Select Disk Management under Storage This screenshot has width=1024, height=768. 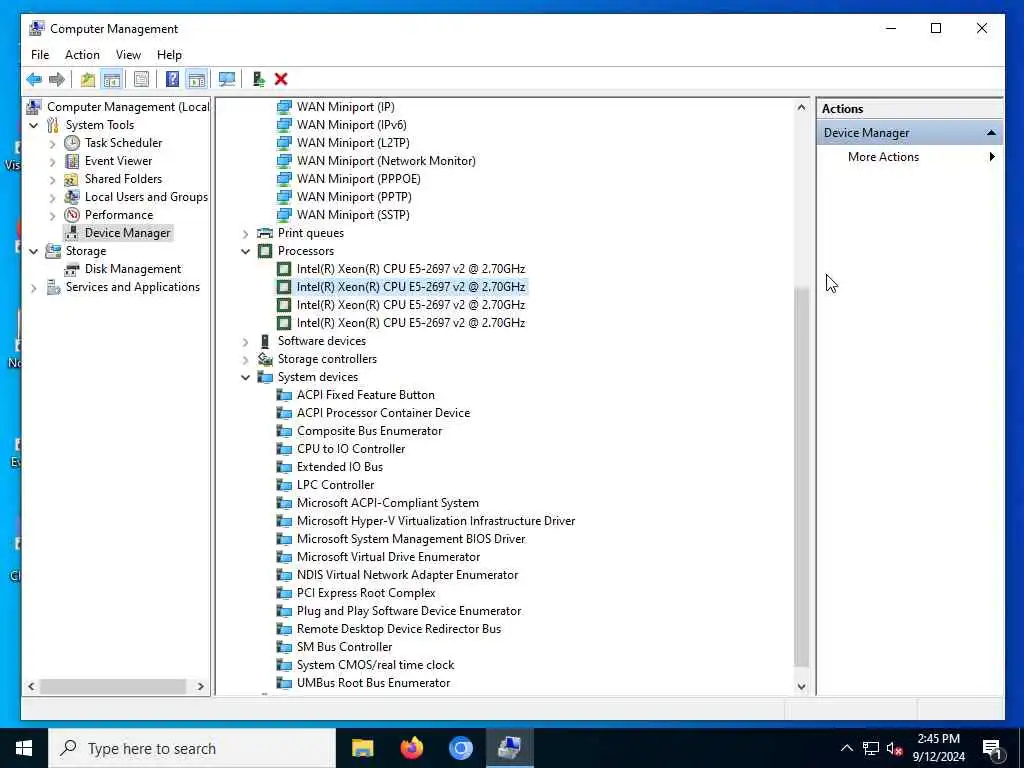pyautogui.click(x=133, y=269)
